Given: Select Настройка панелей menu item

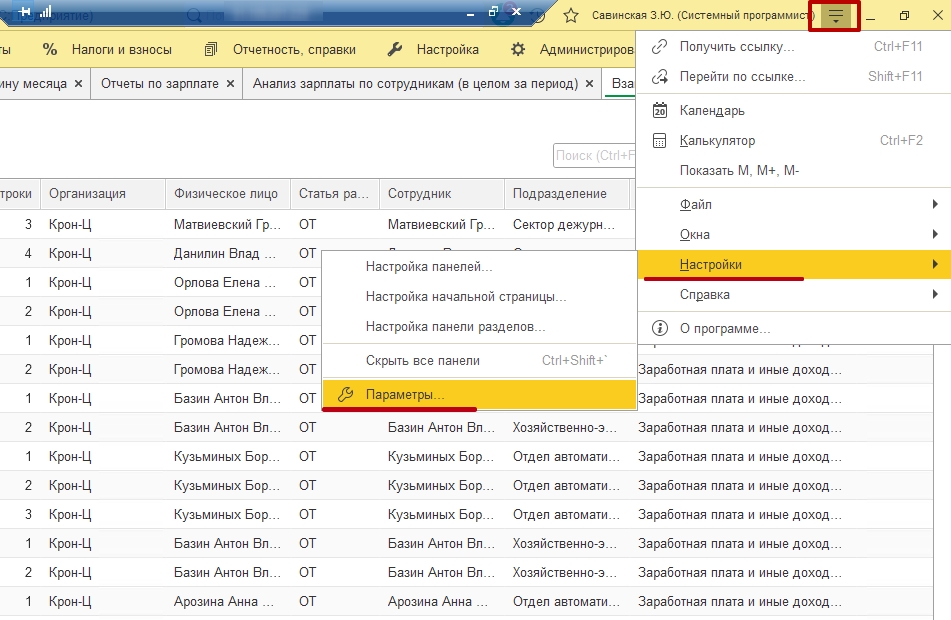Looking at the screenshot, I should 428,267.
